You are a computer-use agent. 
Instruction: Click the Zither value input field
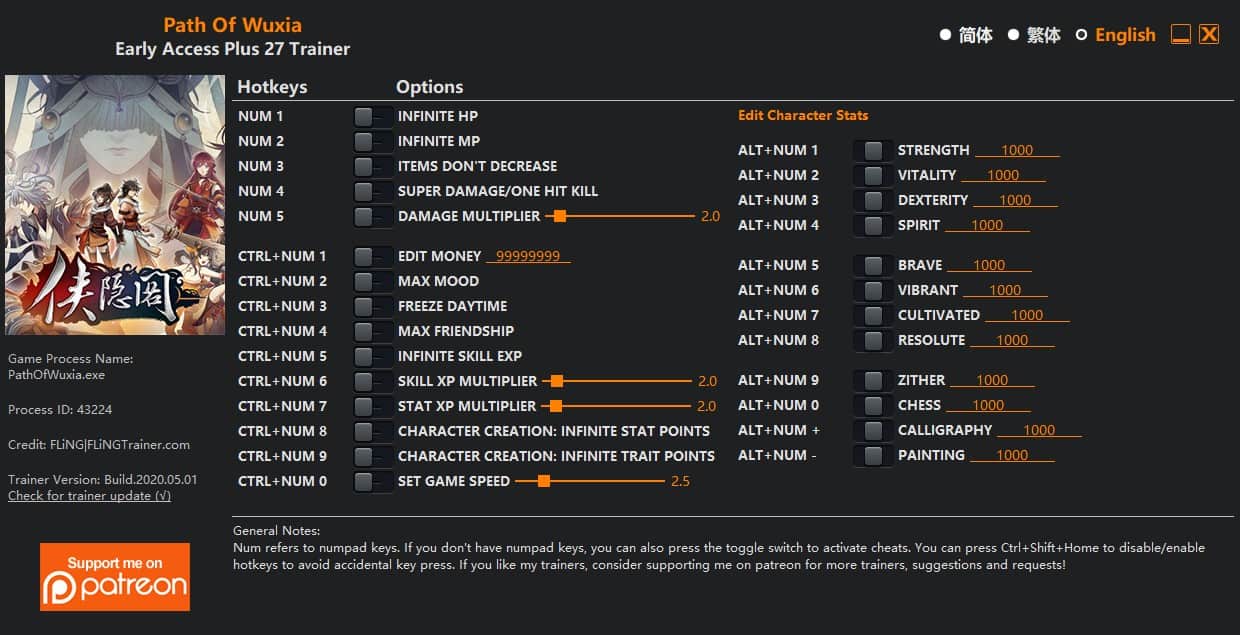[992, 380]
